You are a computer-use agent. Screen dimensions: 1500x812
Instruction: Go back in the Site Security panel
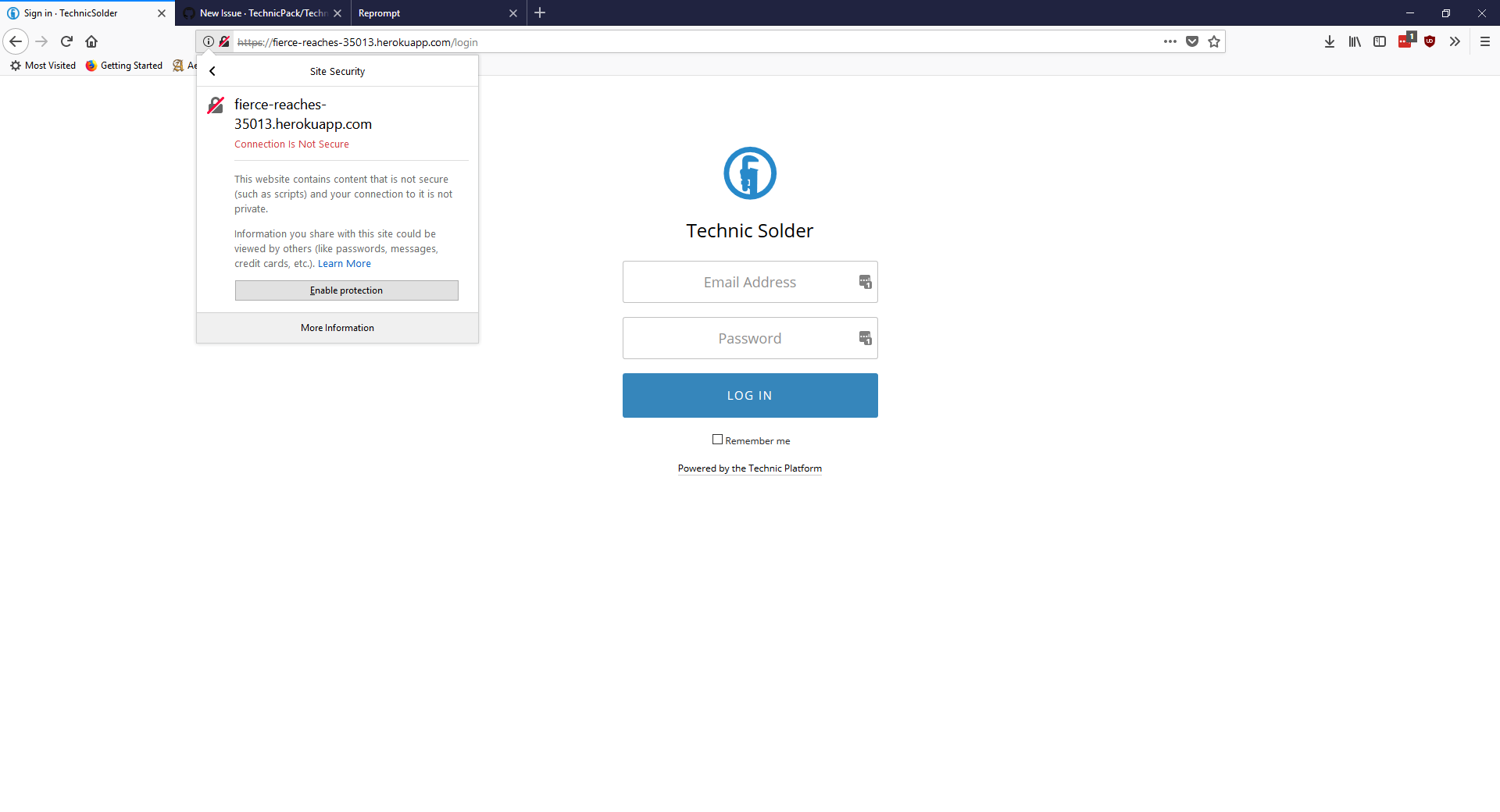[x=212, y=71]
